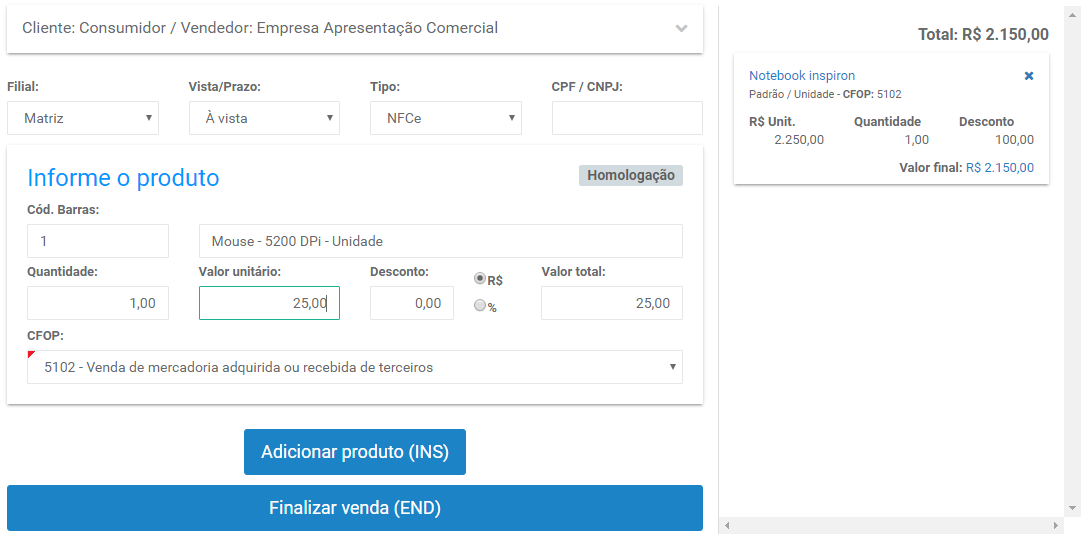1086x536 pixels.
Task: Click the horizontal scrollbar right arrow
Action: pyautogui.click(x=1056, y=526)
